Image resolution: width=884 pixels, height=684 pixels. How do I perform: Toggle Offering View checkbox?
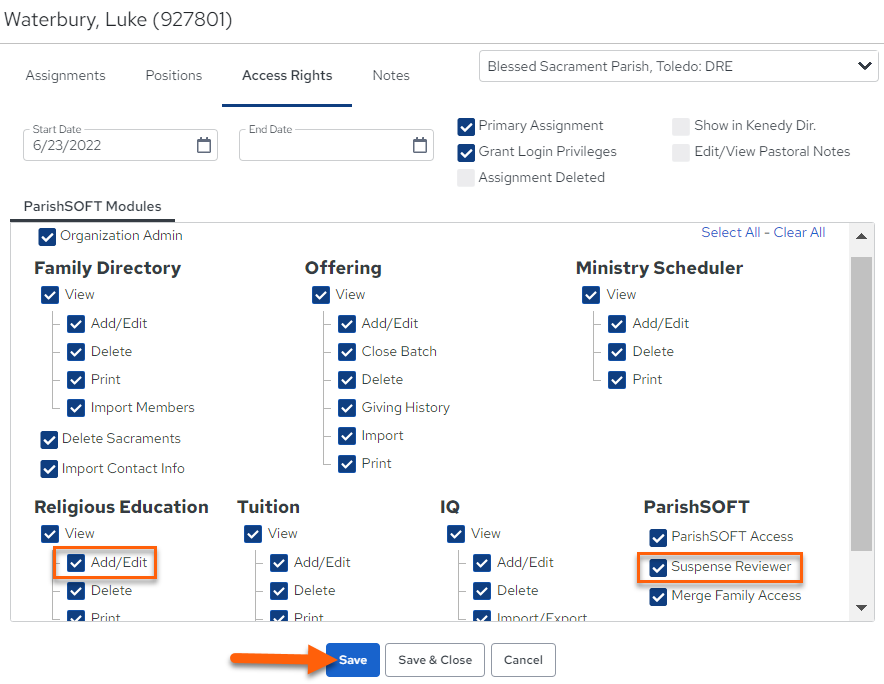point(321,295)
